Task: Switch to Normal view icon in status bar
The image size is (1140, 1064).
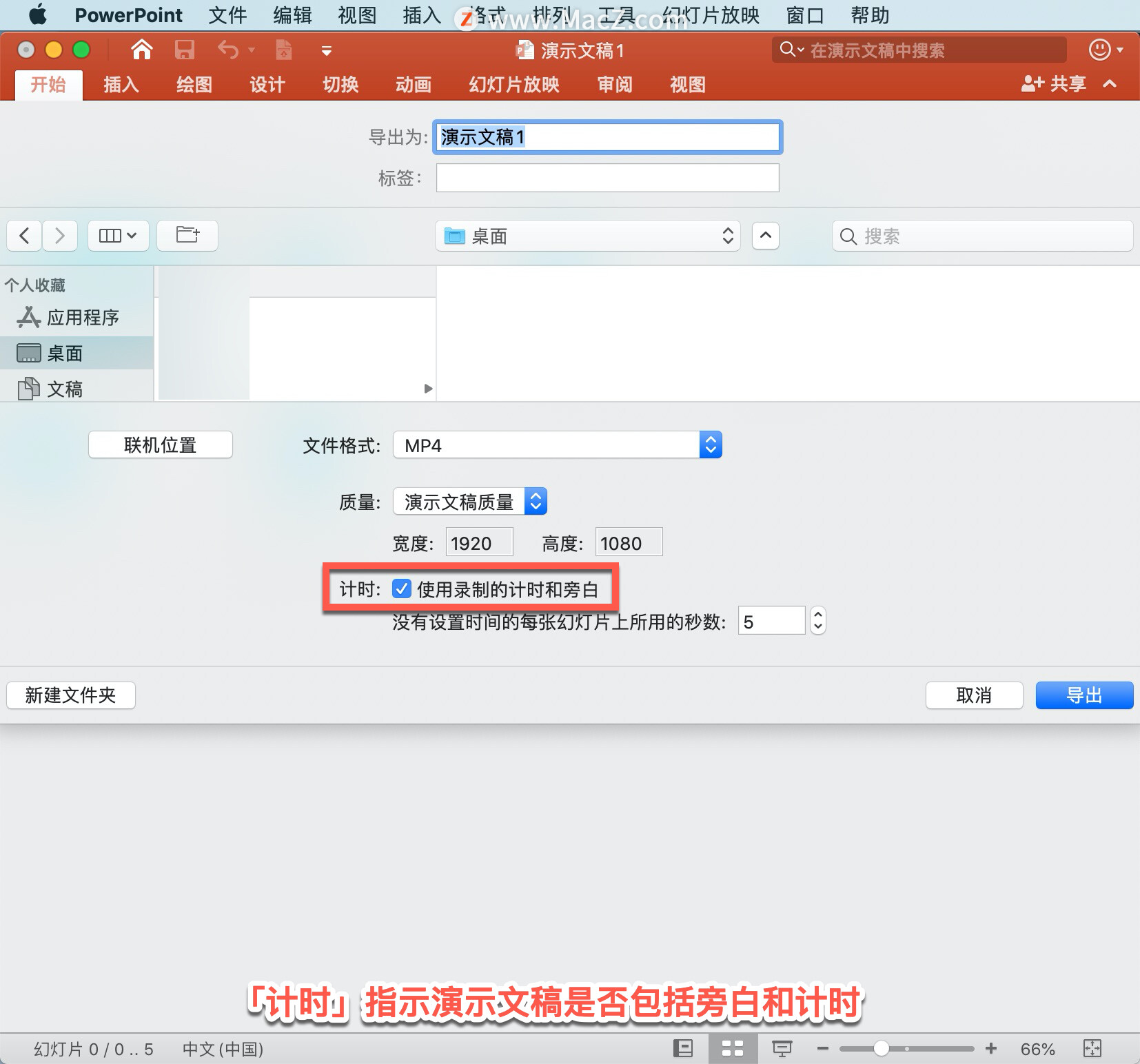Action: [x=682, y=1048]
